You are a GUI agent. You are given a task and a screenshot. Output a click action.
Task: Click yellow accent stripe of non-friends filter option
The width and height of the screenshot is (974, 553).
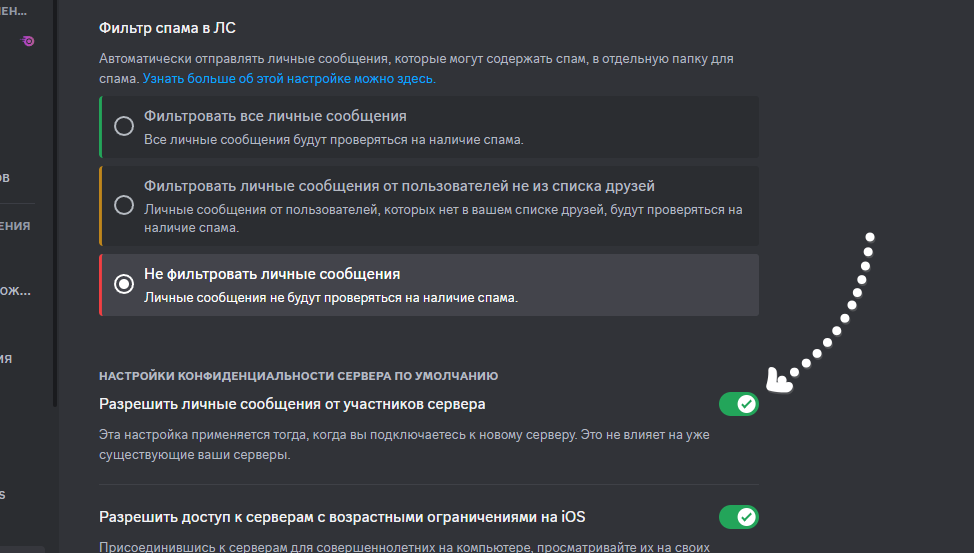point(101,205)
